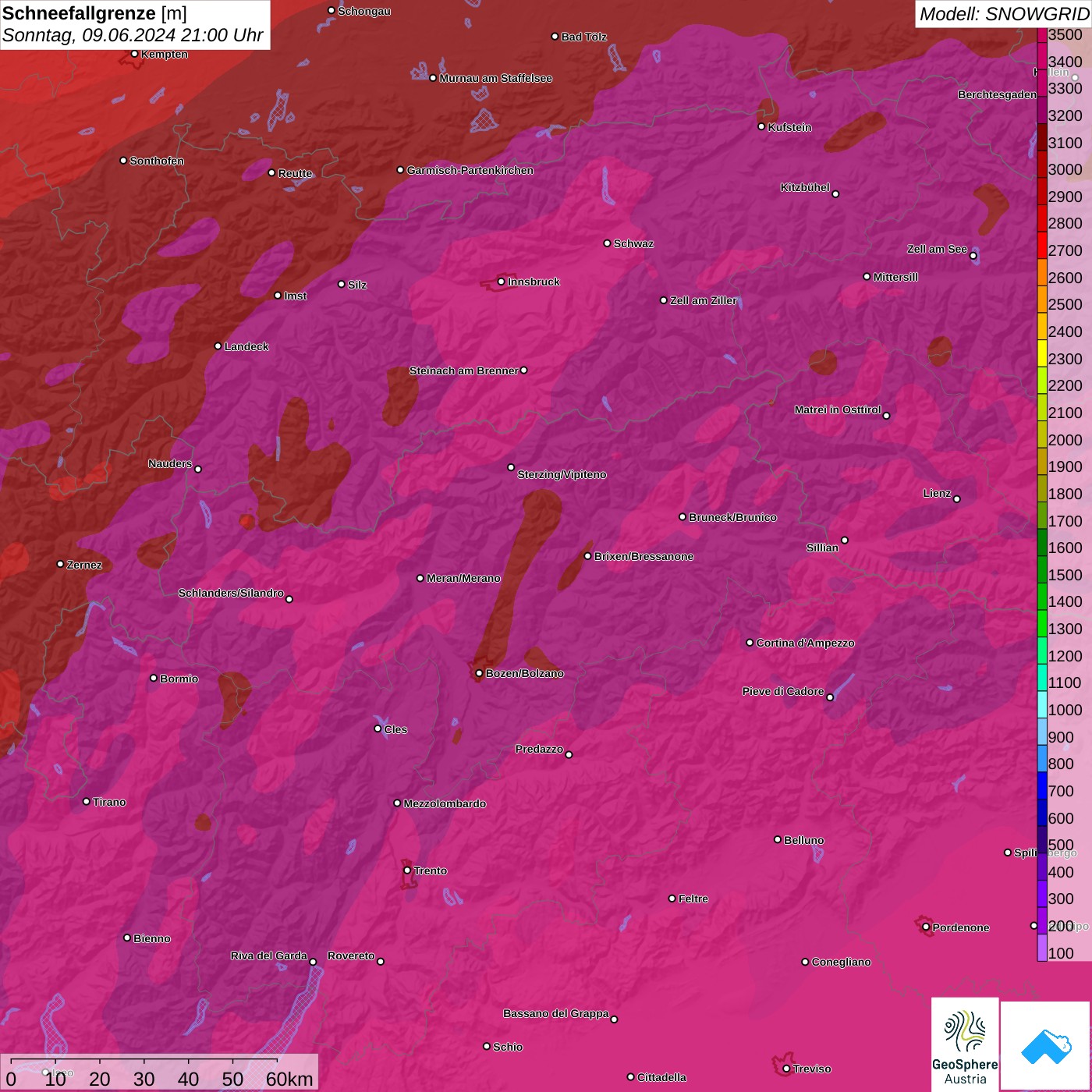Image resolution: width=1092 pixels, height=1092 pixels.
Task: Click the 100 violet legend swatch
Action: (1042, 947)
